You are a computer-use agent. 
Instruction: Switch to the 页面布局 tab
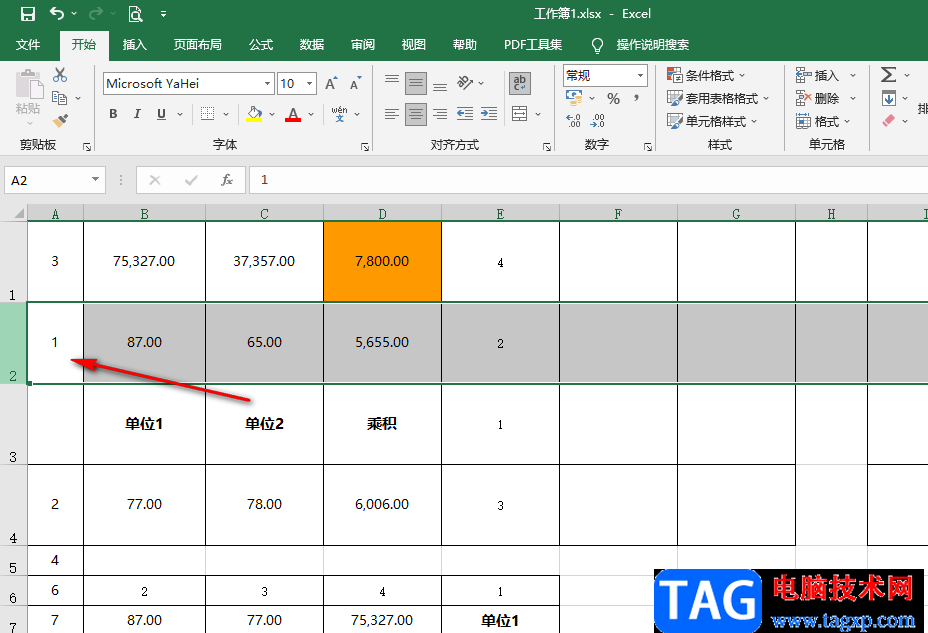click(197, 44)
